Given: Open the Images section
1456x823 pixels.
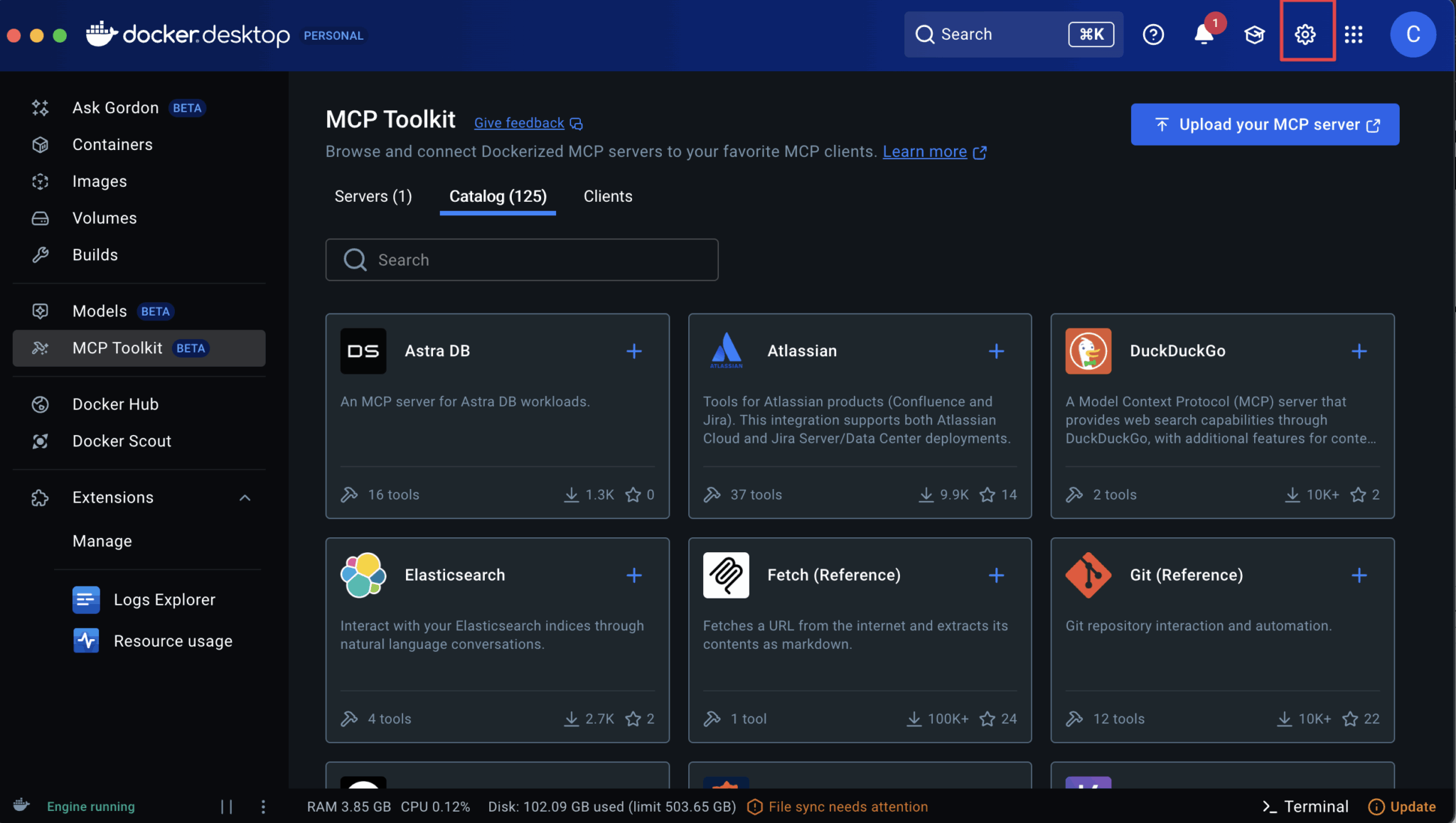Looking at the screenshot, I should (100, 181).
